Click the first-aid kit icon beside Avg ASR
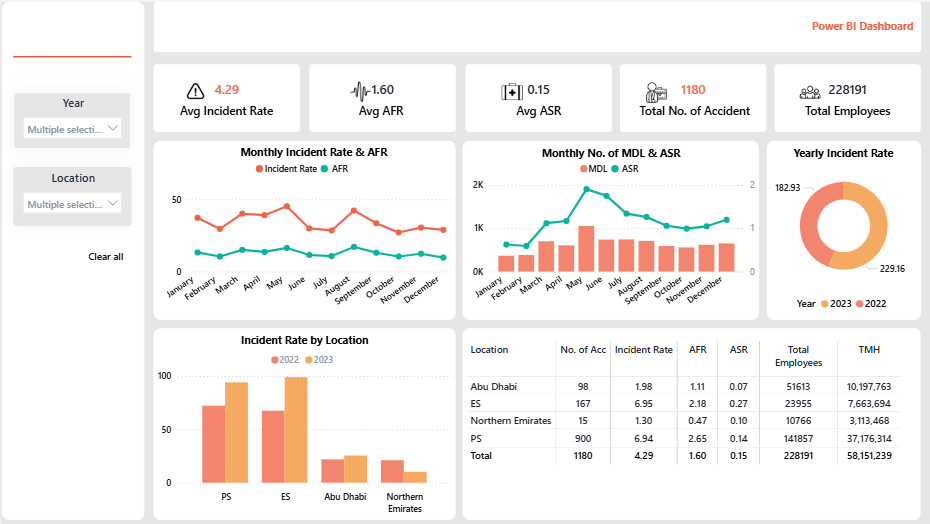 [512, 91]
